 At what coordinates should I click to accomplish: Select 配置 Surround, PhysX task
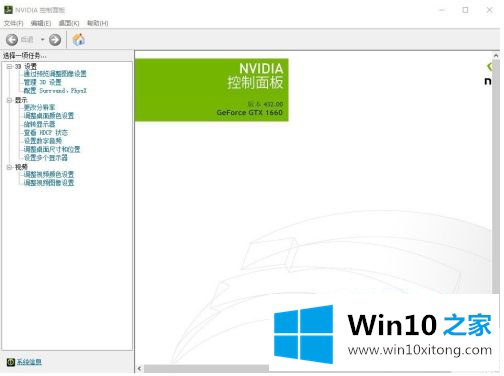(x=55, y=90)
